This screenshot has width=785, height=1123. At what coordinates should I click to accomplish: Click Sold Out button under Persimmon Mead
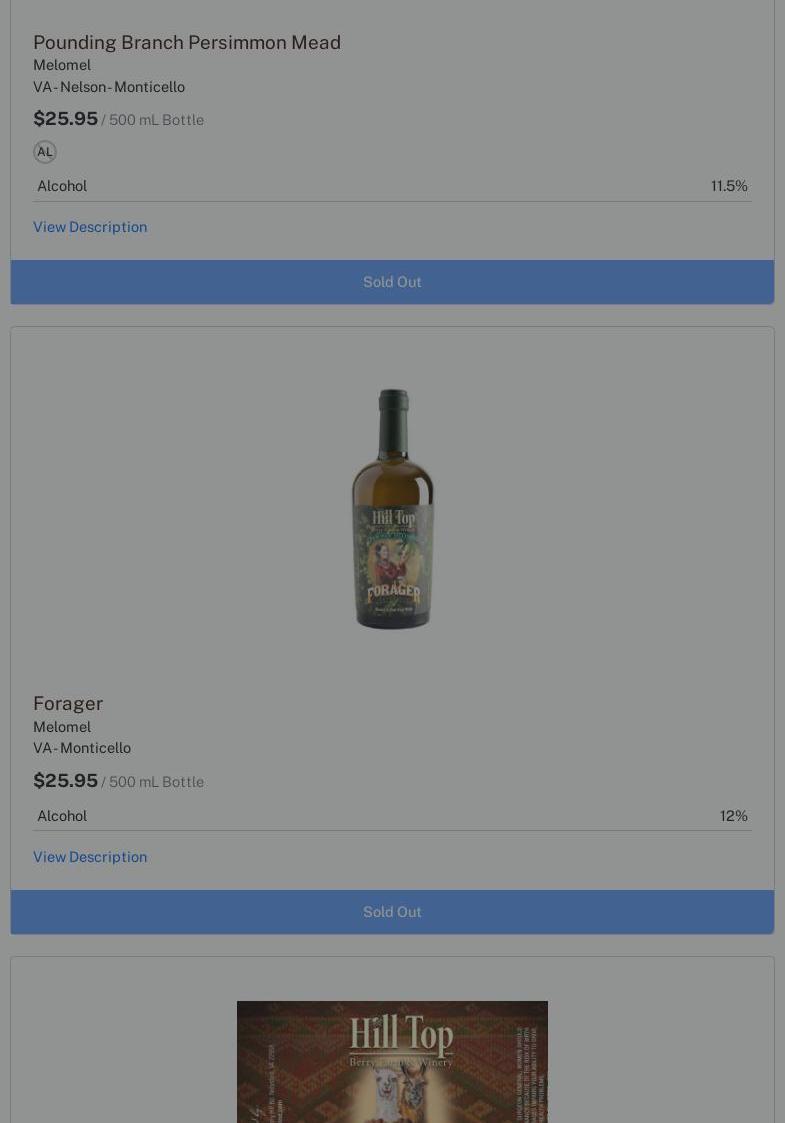tap(392, 282)
